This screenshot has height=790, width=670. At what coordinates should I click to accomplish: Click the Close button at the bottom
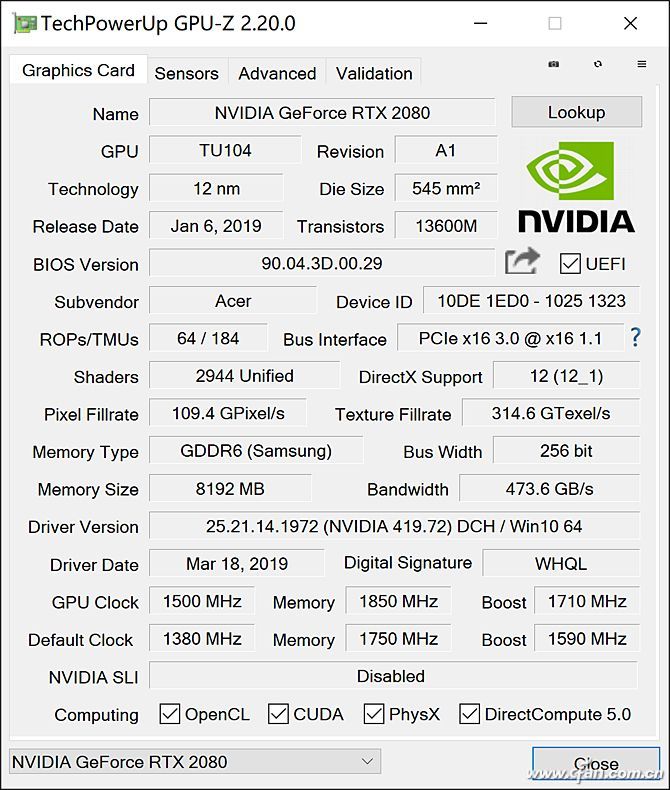(596, 764)
